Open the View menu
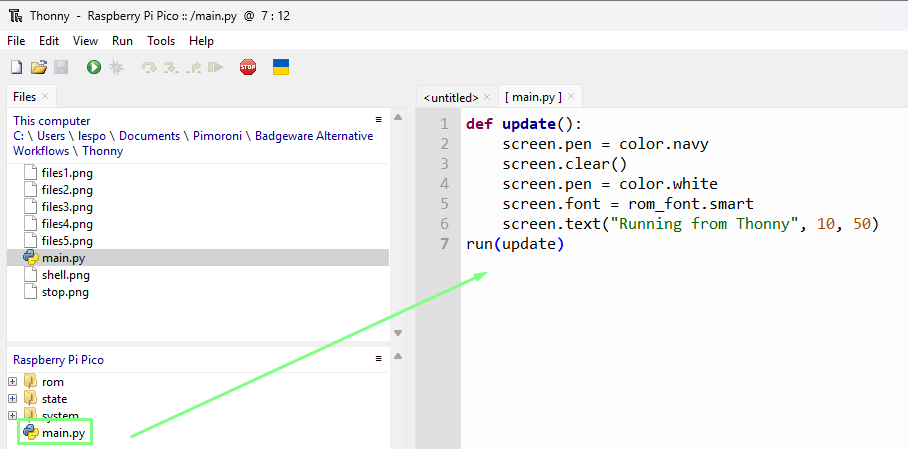This screenshot has height=449, width=908. [86, 41]
